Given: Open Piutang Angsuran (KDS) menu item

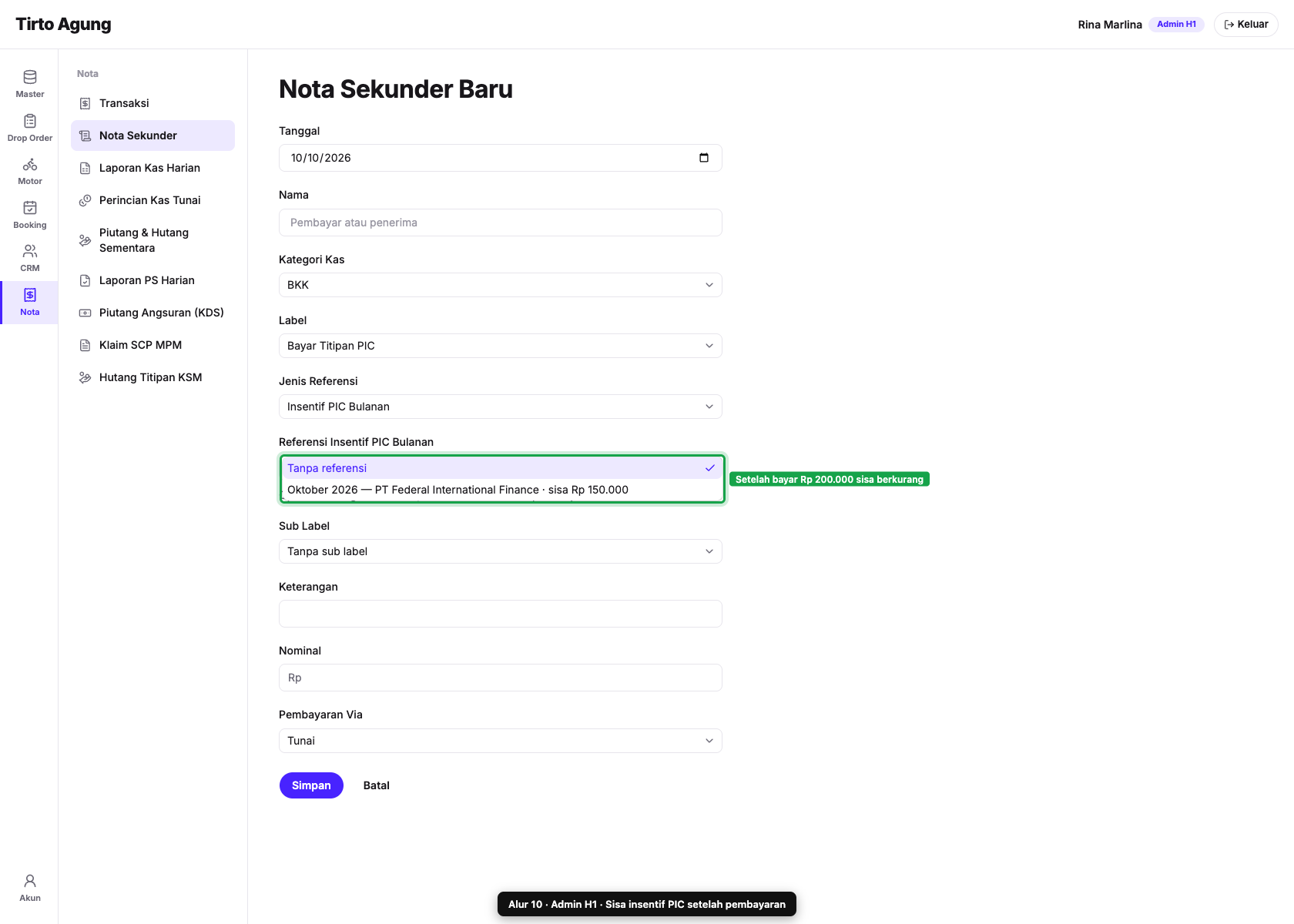Looking at the screenshot, I should point(153,313).
